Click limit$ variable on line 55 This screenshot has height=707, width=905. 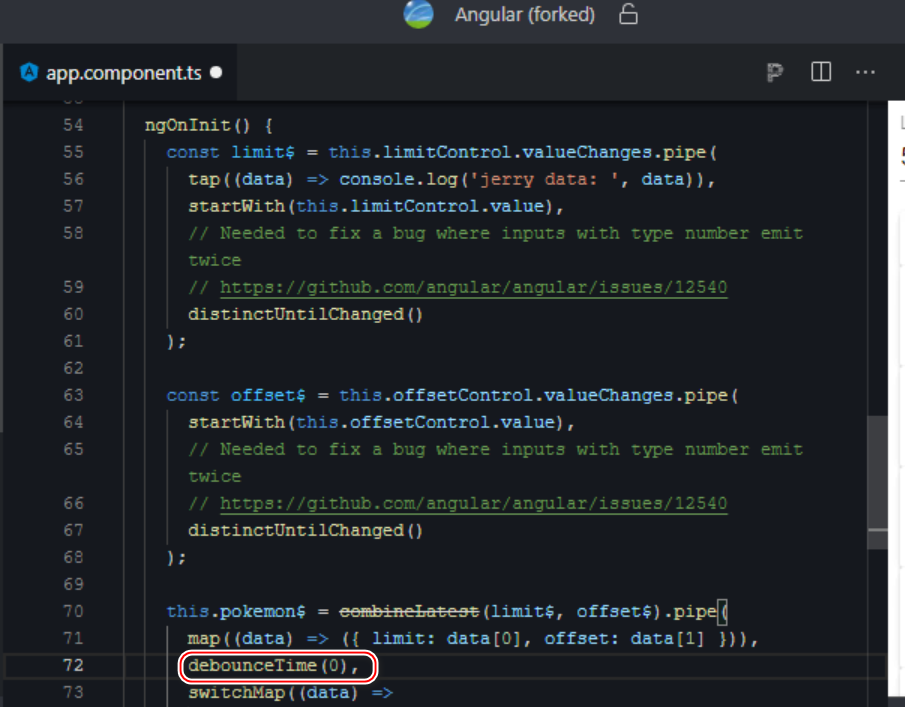click(x=263, y=152)
